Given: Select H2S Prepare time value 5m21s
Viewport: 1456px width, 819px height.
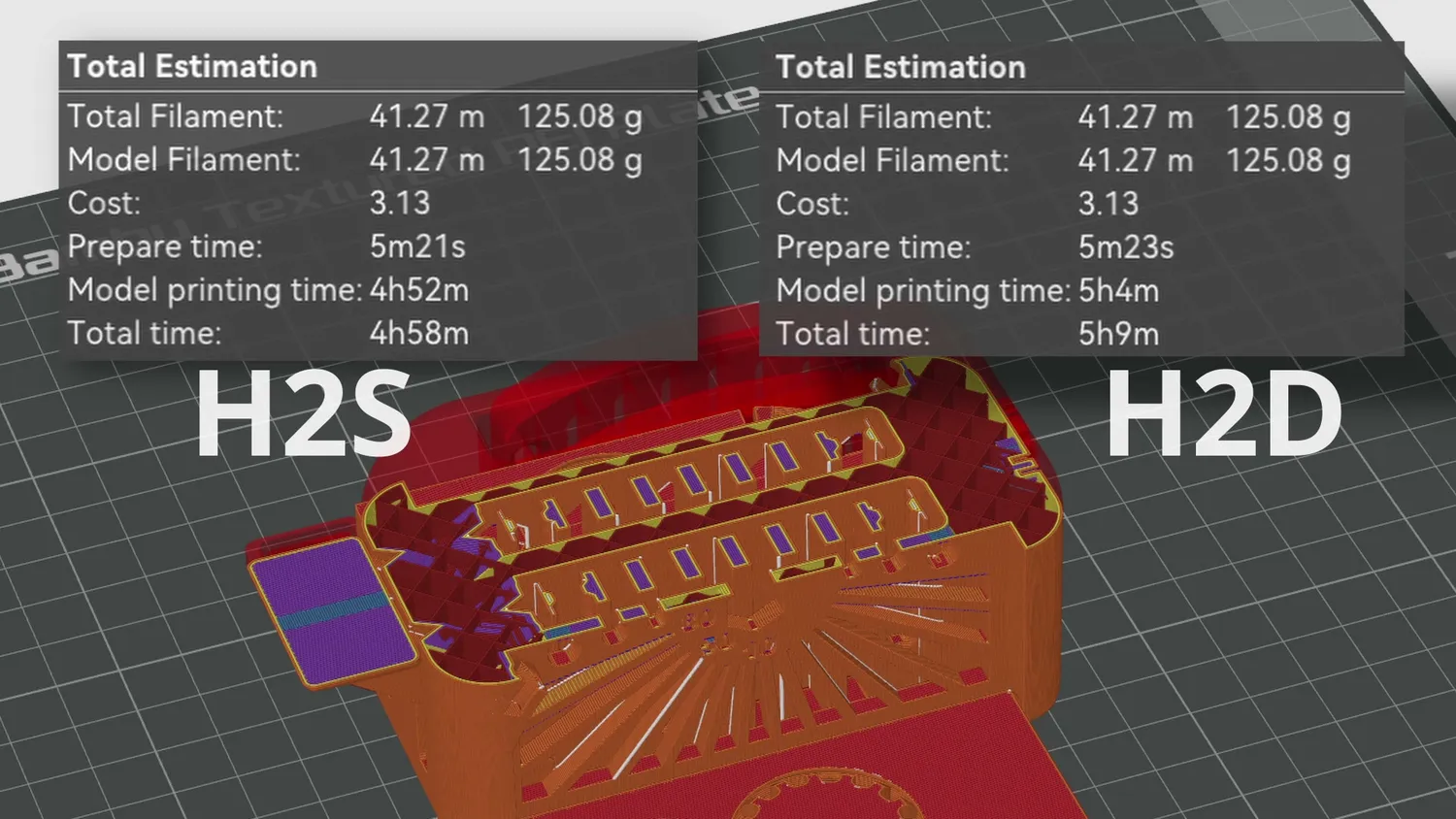Looking at the screenshot, I should (x=417, y=246).
